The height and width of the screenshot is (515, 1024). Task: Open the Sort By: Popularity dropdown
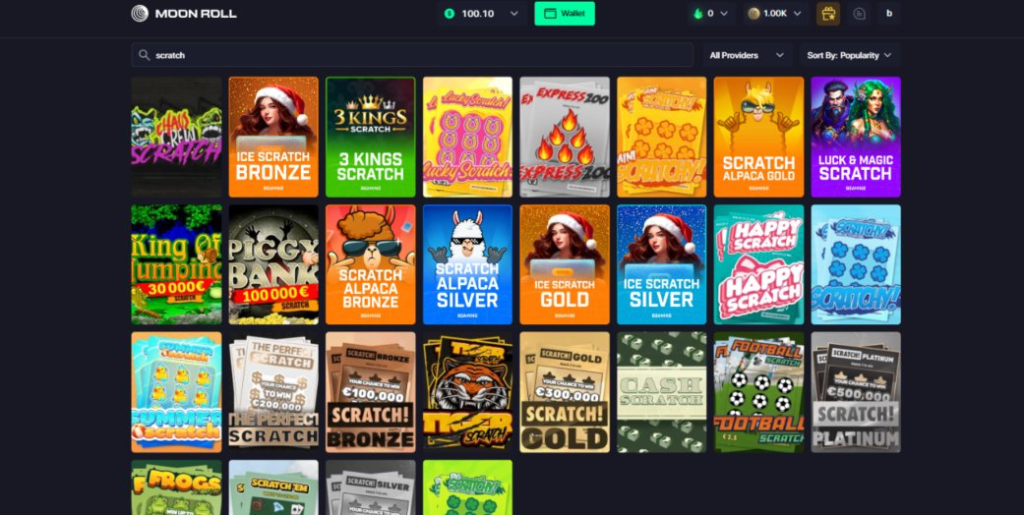(x=849, y=55)
